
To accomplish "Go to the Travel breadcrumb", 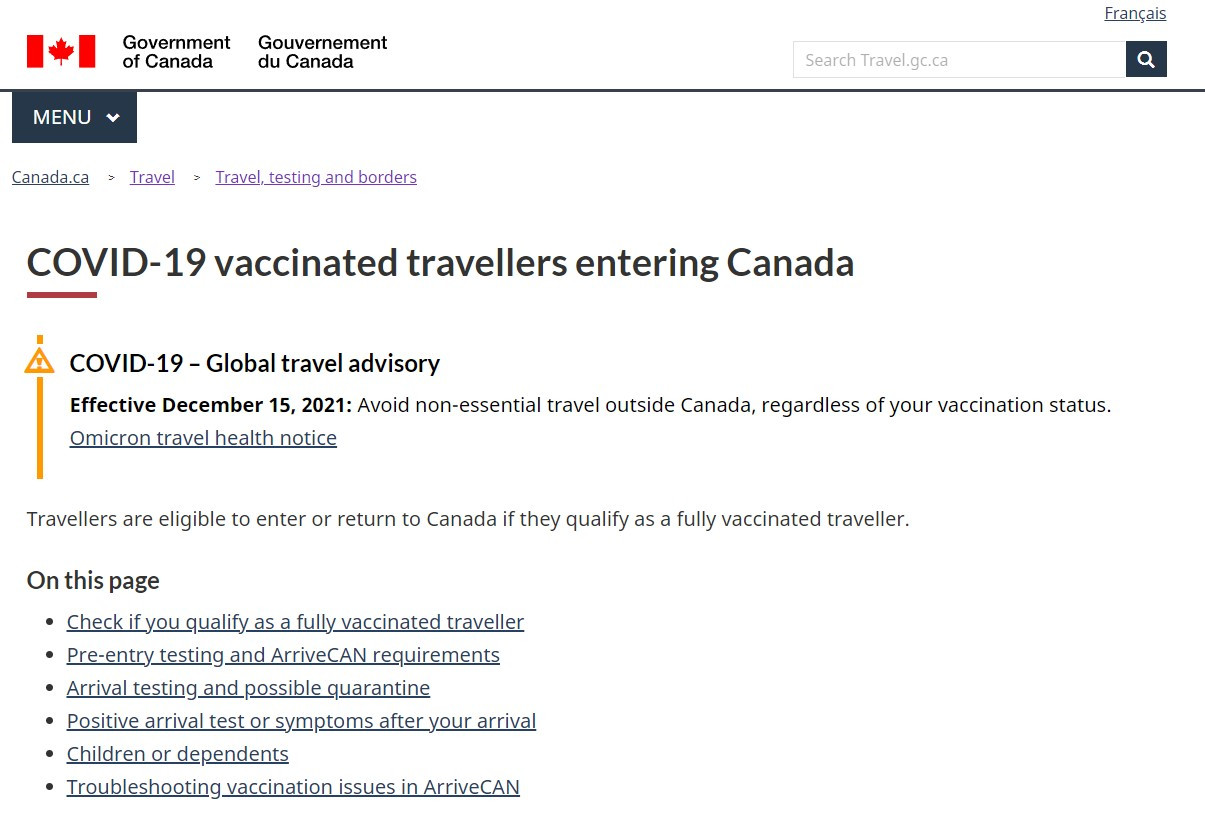I will pyautogui.click(x=152, y=177).
